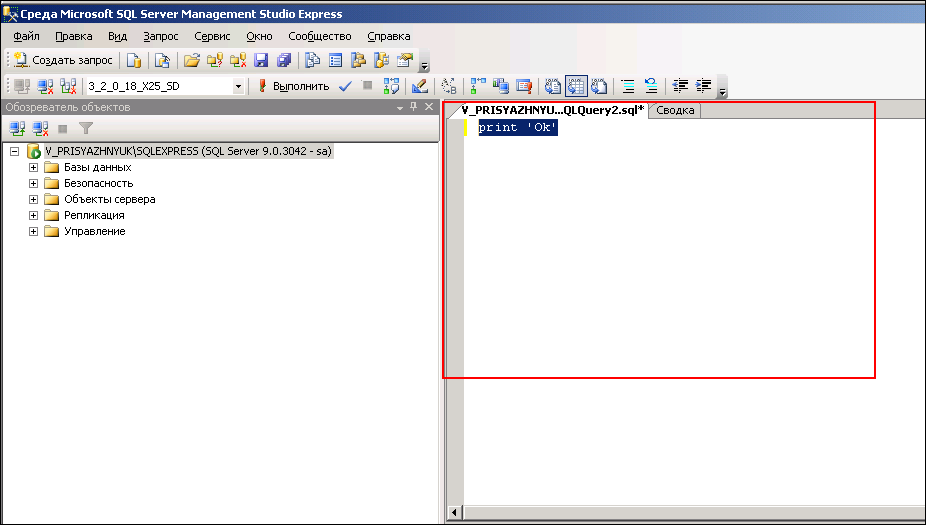926x525 pixels.
Task: Open the Файл menu
Action: tap(27, 36)
